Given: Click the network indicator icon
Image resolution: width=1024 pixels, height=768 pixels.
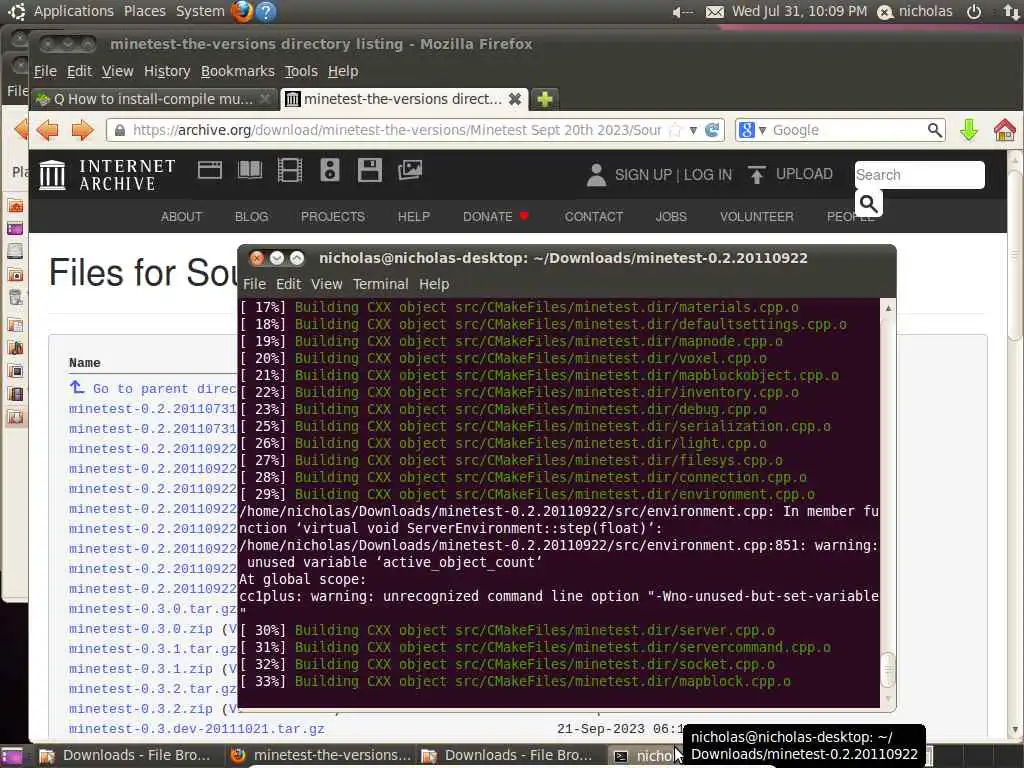Looking at the screenshot, I should pos(1011,12).
